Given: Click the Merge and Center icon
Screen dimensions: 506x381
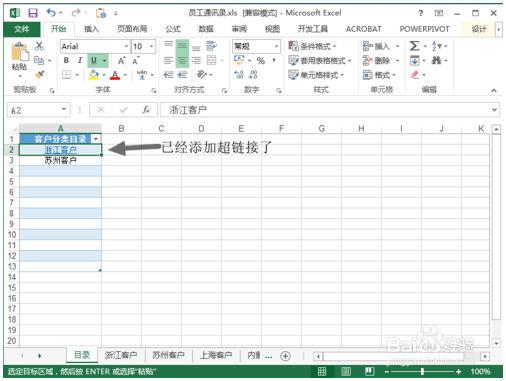Looking at the screenshot, I should pos(211,60).
